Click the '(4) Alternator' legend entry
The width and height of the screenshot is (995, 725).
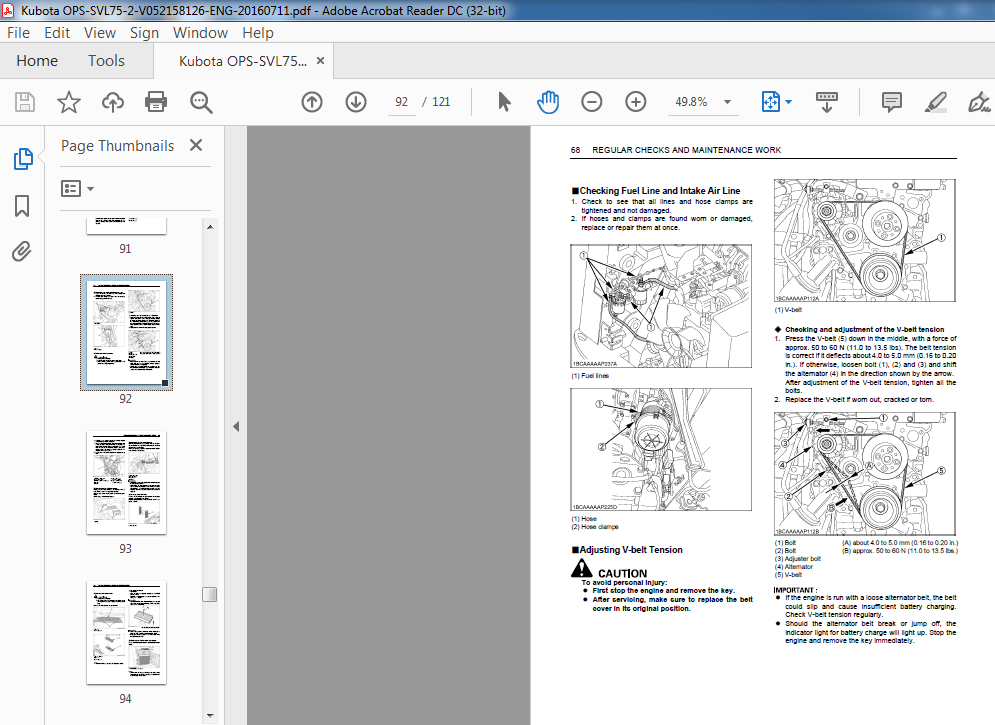(793, 566)
